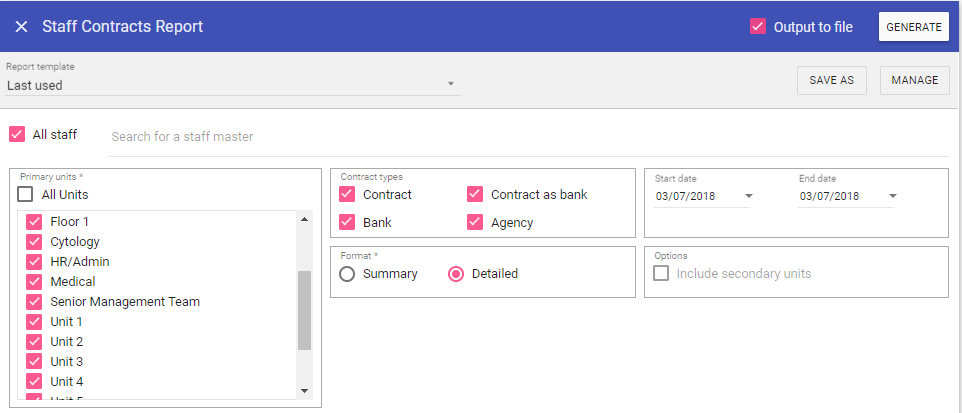
Task: Uncheck the Cytology unit
Action: [34, 242]
